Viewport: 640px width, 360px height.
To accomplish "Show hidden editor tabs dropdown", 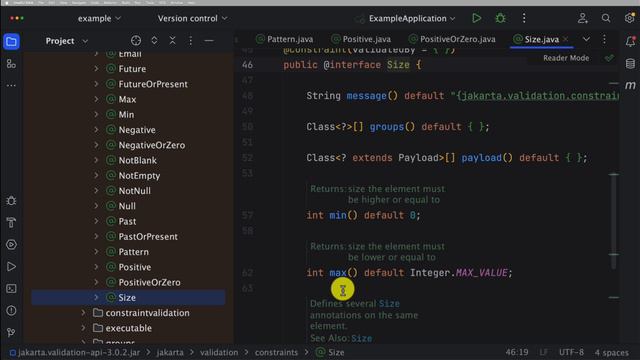I will pyautogui.click(x=586, y=39).
